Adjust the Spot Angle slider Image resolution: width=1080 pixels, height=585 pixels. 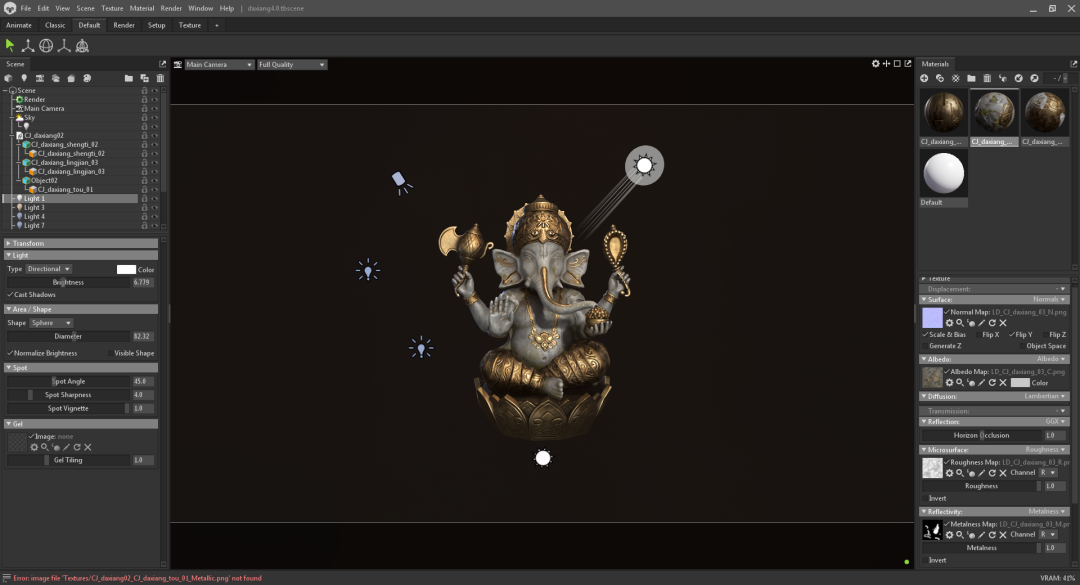68,381
